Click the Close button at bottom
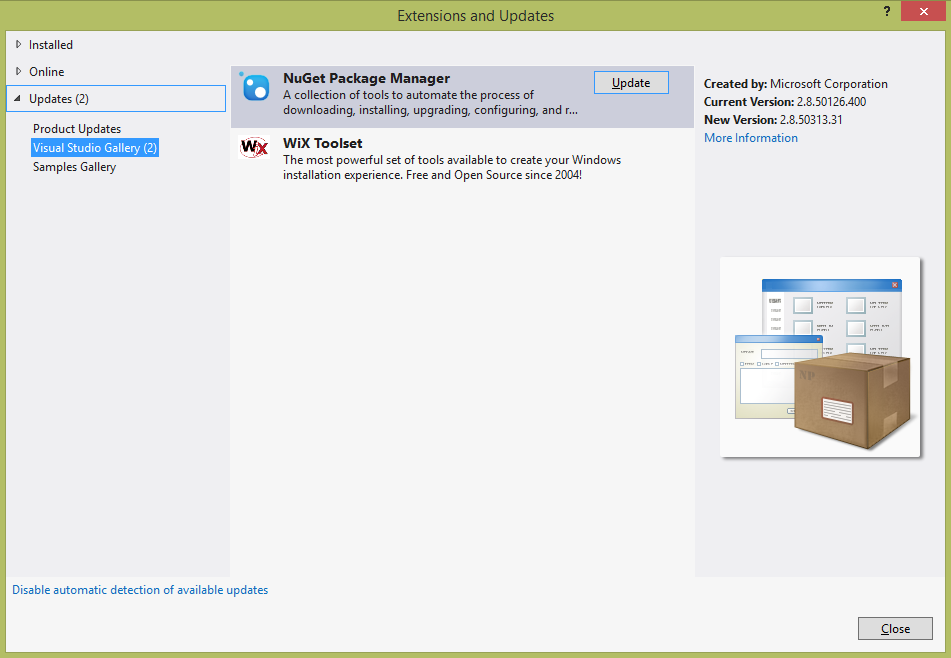Screen dimensions: 951x658 click(x=895, y=628)
